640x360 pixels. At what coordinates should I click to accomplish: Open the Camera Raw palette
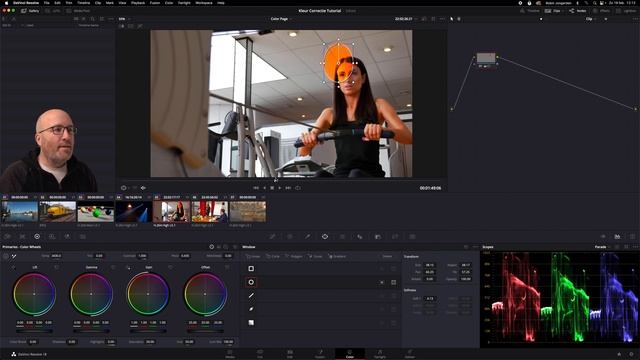coord(7,236)
